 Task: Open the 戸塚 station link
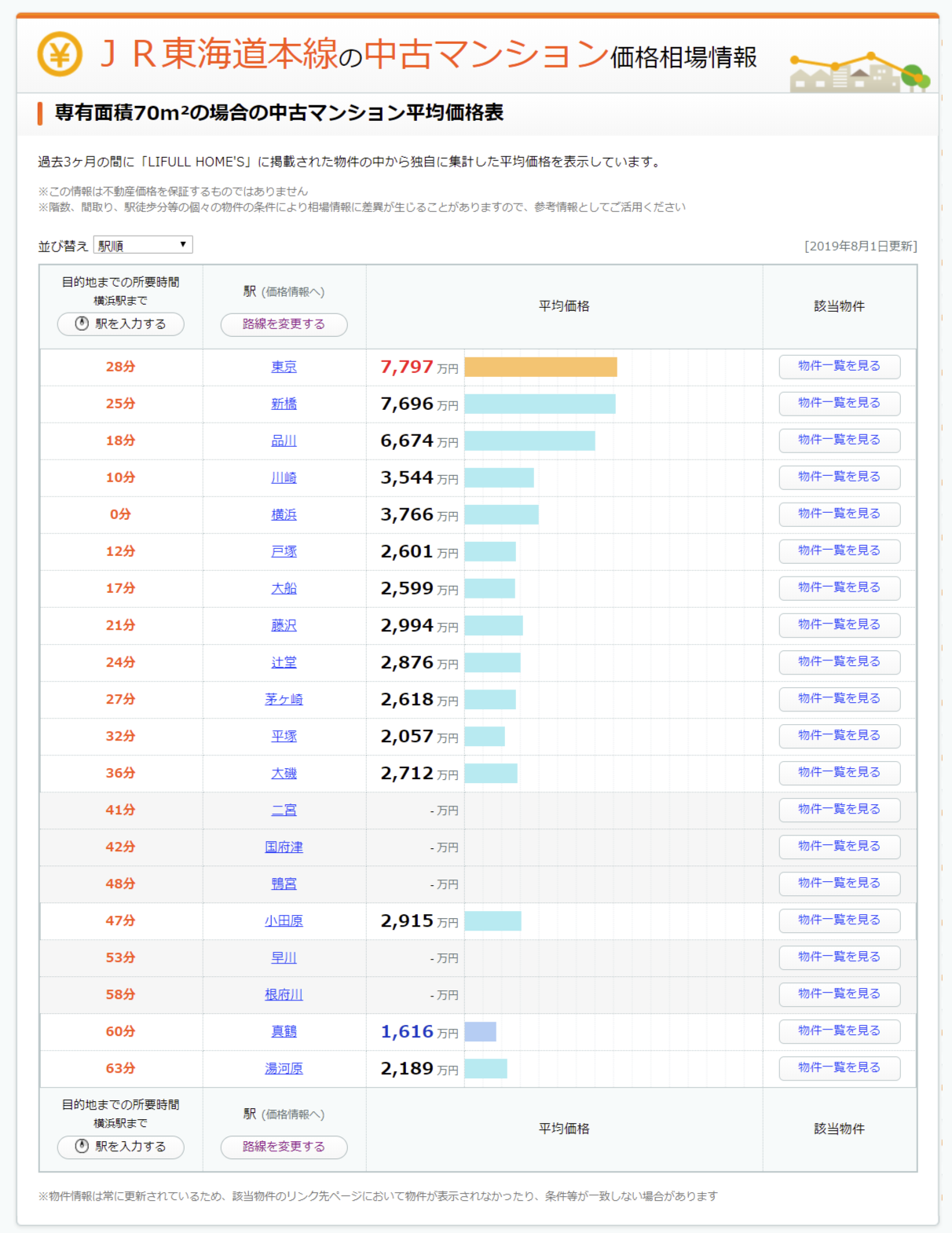point(284,551)
